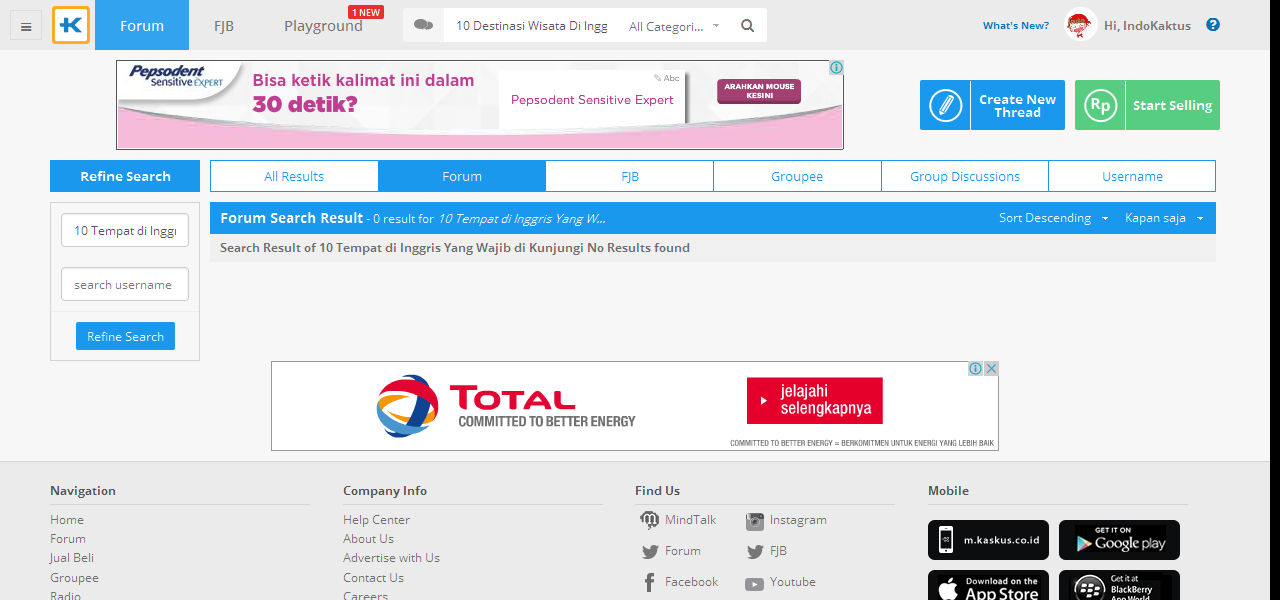Image resolution: width=1280 pixels, height=600 pixels.
Task: Click the Create New Thread button
Action: coord(992,105)
